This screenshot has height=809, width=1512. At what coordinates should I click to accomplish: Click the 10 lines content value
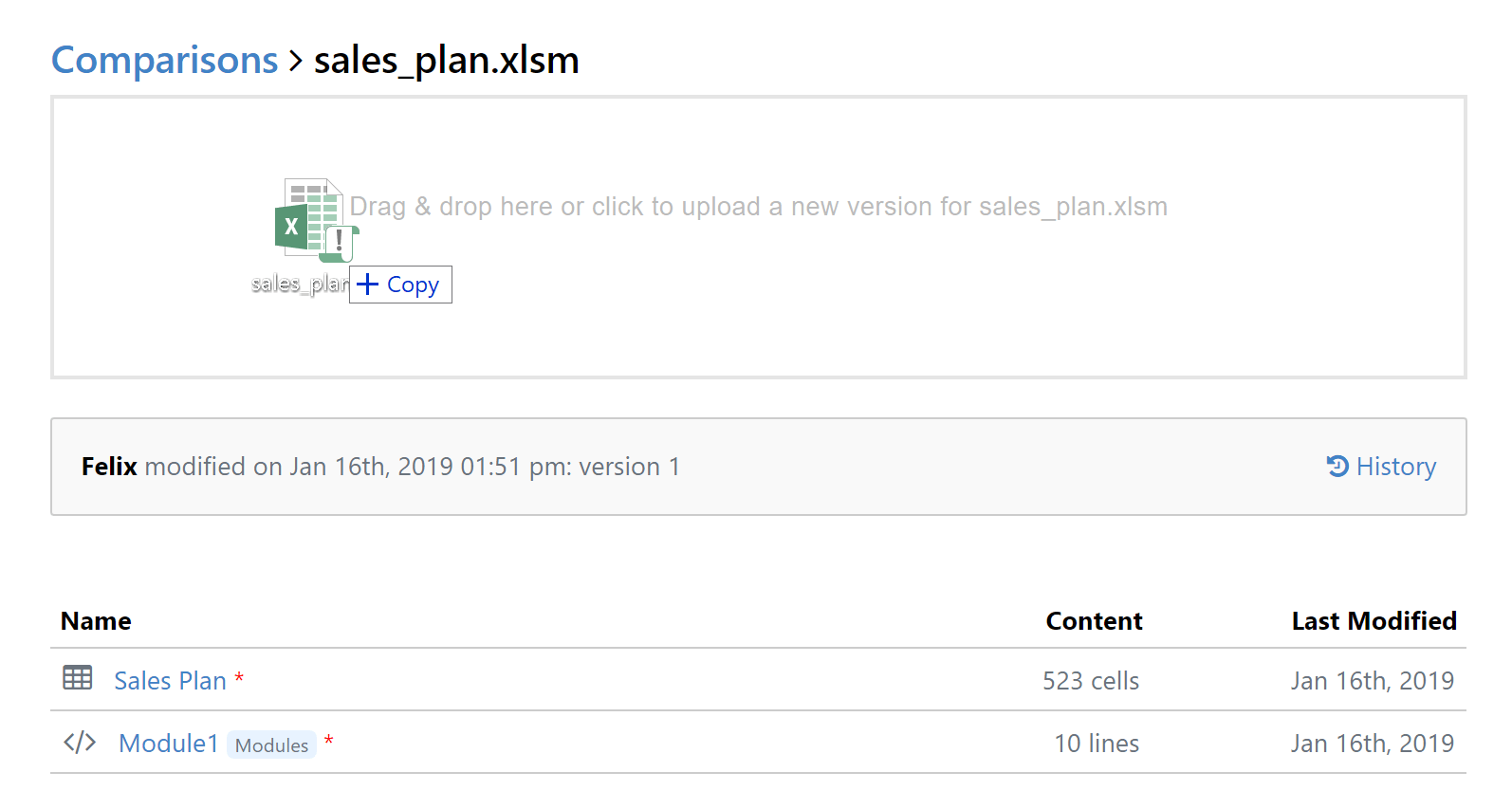(1097, 744)
